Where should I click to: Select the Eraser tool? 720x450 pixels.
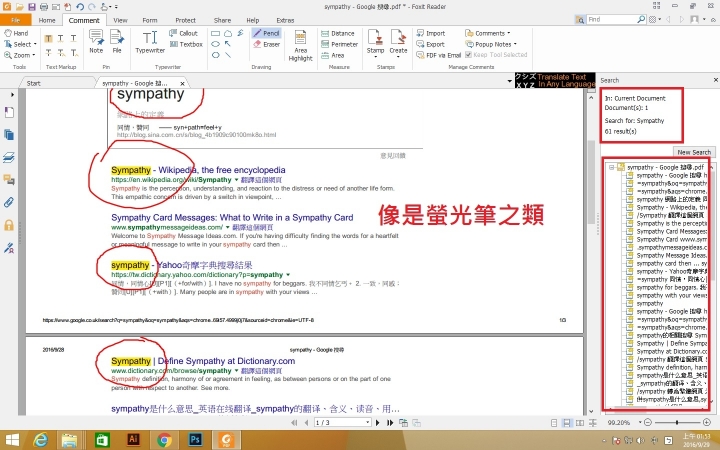point(266,45)
